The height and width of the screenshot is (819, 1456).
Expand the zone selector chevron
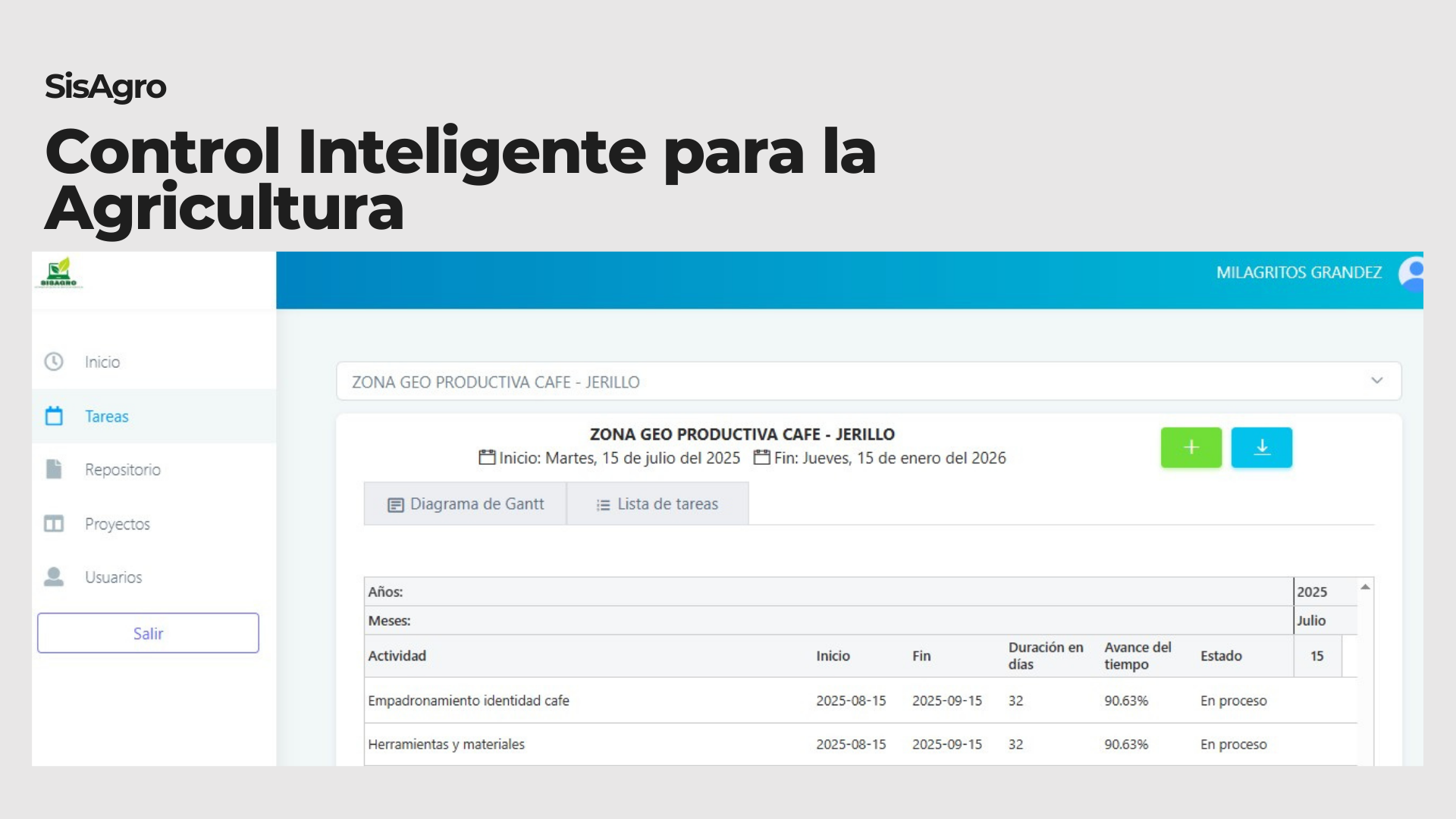click(x=1377, y=381)
